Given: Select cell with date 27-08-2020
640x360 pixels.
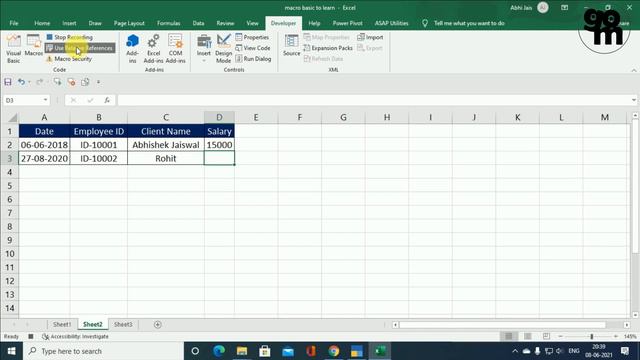Looking at the screenshot, I should [44, 158].
